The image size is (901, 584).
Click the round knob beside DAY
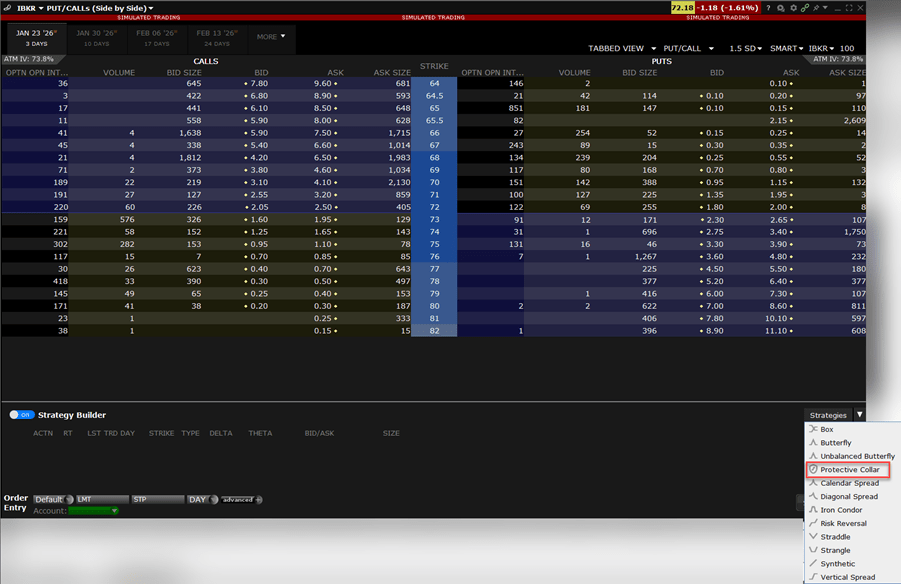click(214, 499)
